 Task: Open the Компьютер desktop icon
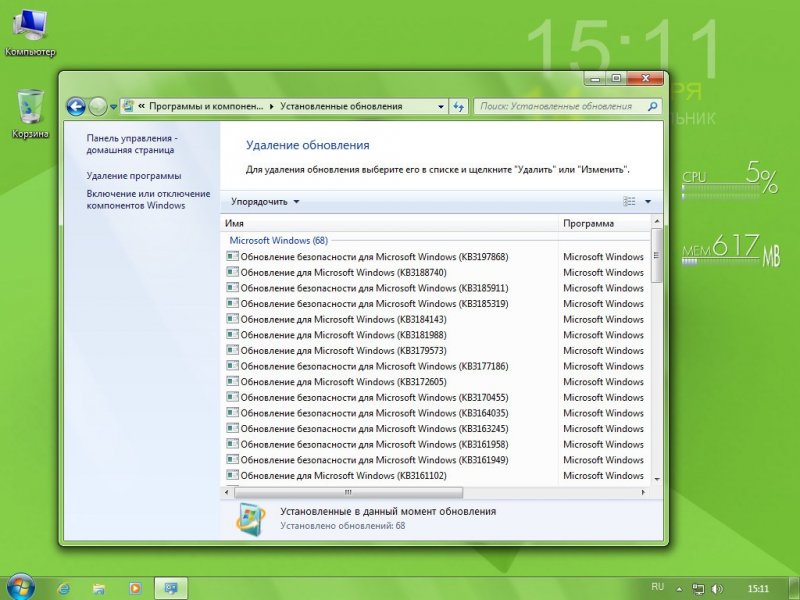coord(30,33)
